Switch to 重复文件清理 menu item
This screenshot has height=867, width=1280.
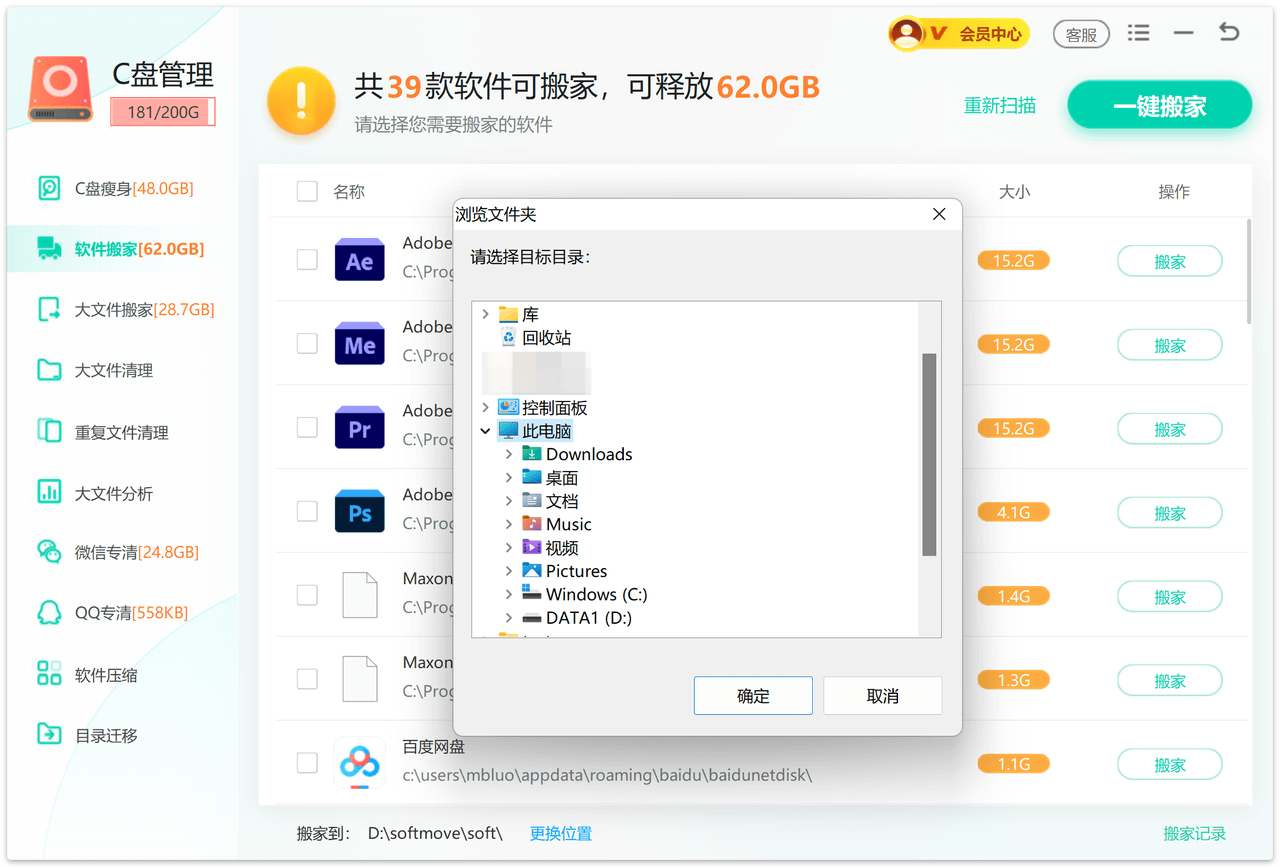[121, 432]
